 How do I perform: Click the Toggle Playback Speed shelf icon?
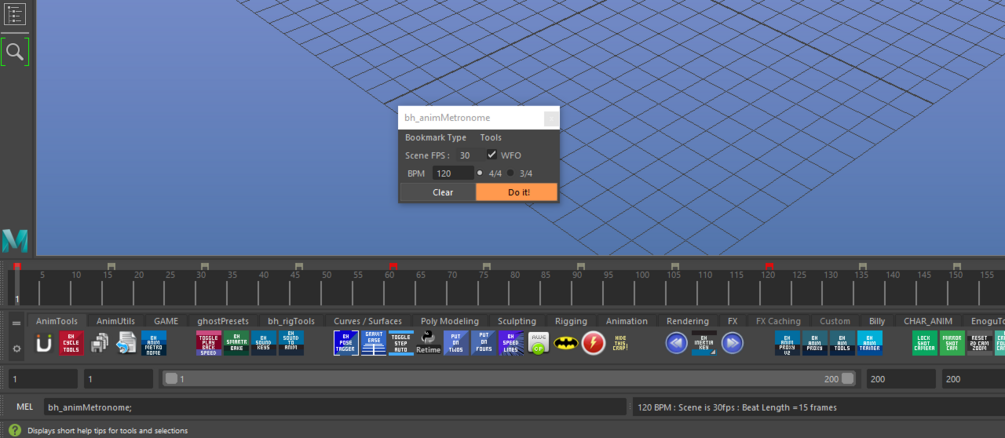coord(209,343)
